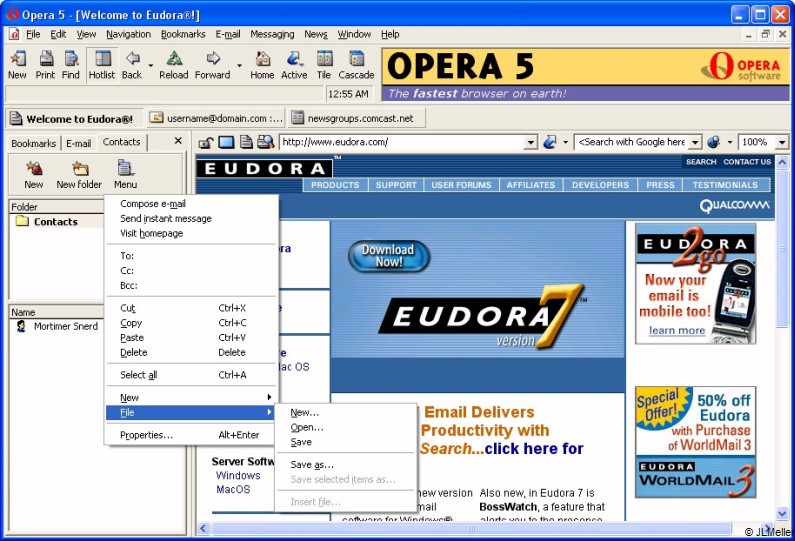
Task: Choose Save as... in File submenu
Action: pos(345,464)
